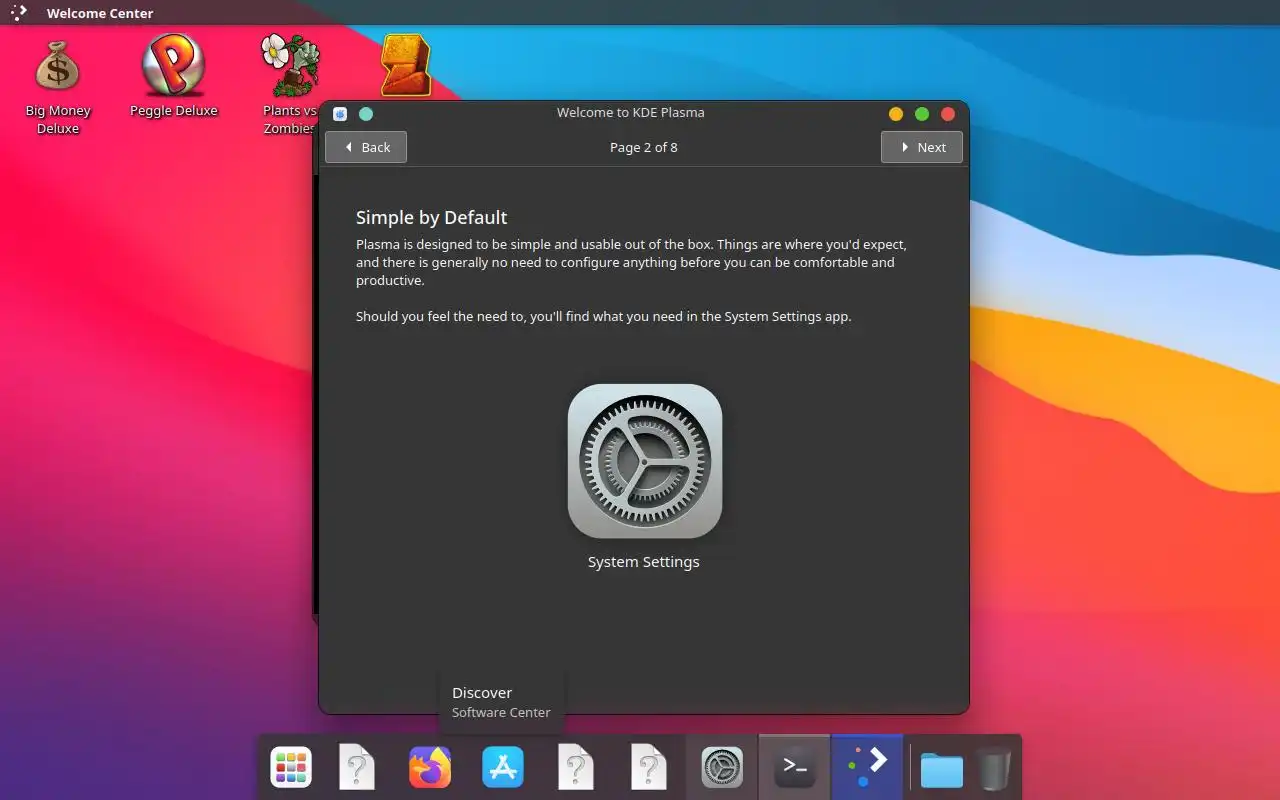1280x800 pixels.
Task: Click the 'Should you feel the need to' sentence
Action: click(x=604, y=316)
